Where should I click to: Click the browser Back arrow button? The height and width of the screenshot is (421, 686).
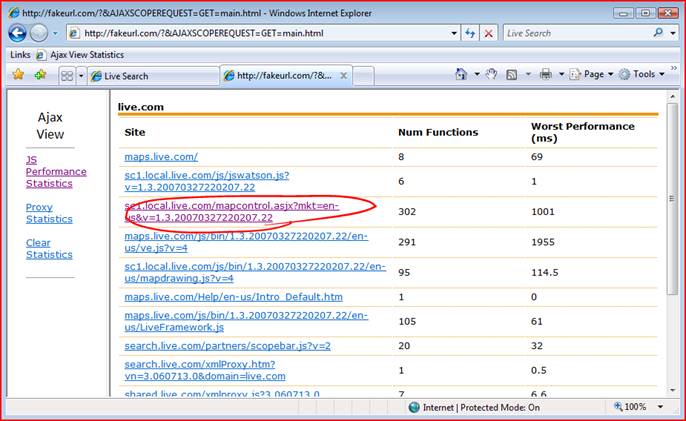pos(17,33)
